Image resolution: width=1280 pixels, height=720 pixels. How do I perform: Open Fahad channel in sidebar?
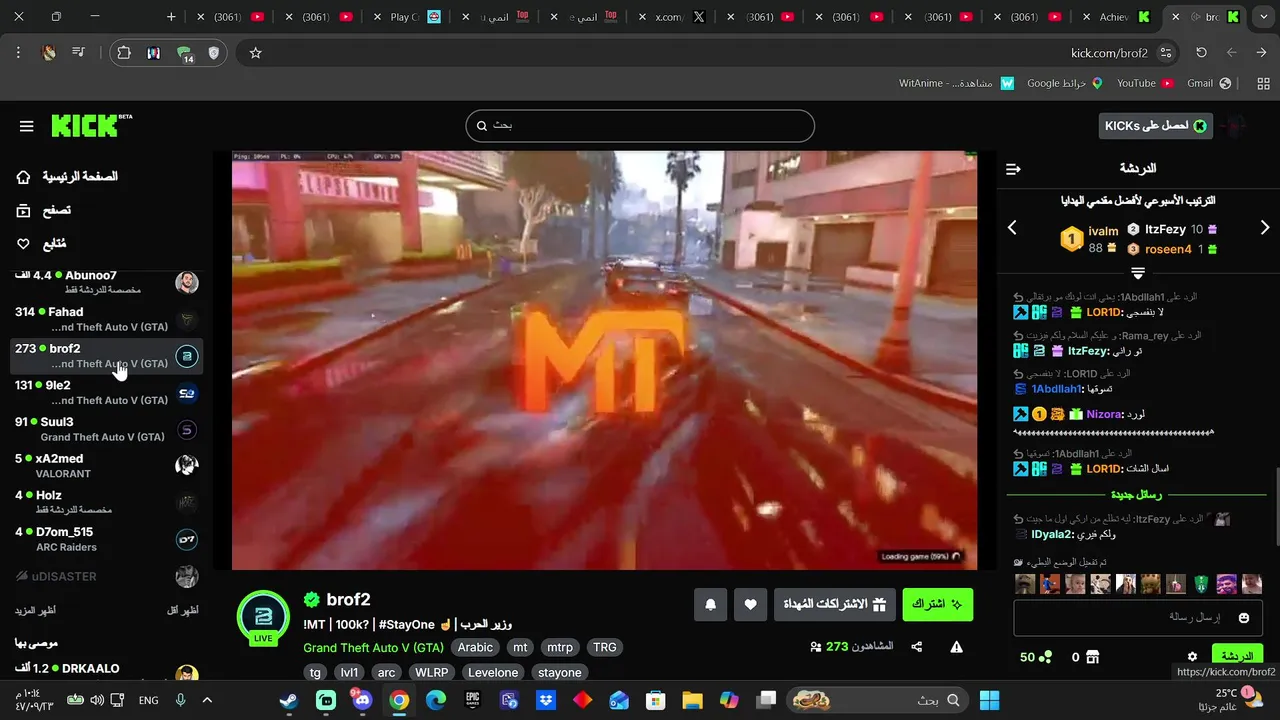105,319
